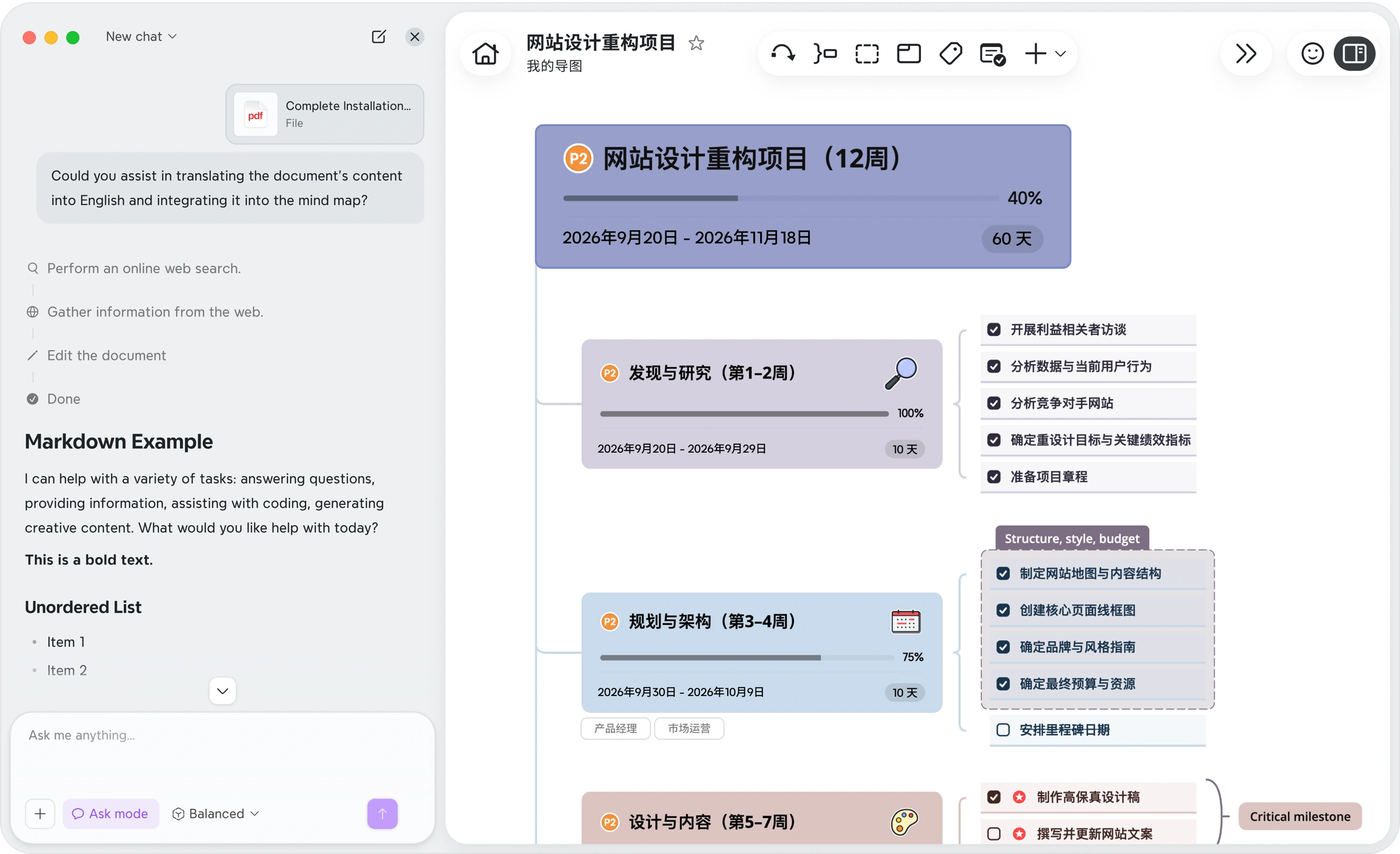Click the panel/frame toolbar icon
The image size is (1400, 854).
(x=909, y=53)
